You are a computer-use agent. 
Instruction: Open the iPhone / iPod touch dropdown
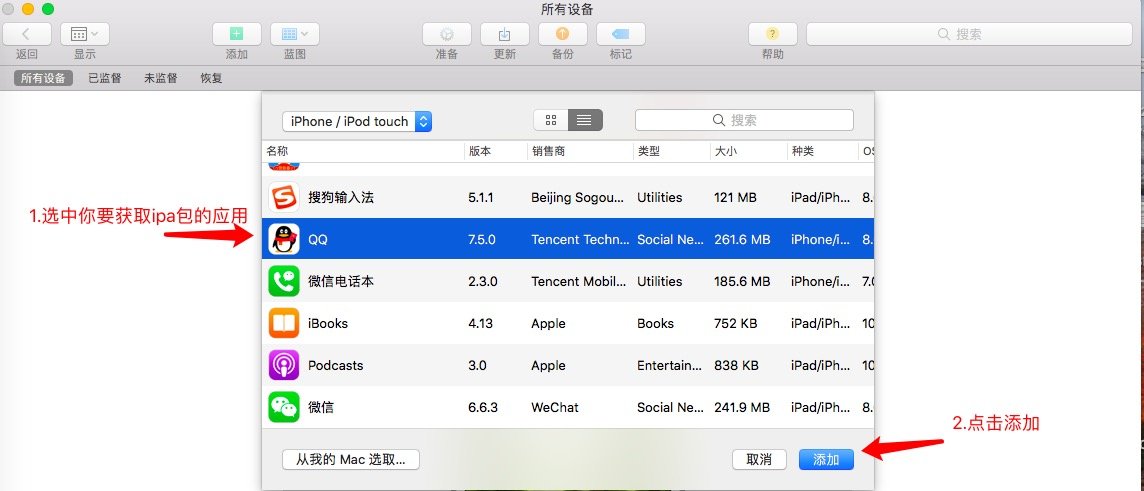tap(357, 121)
